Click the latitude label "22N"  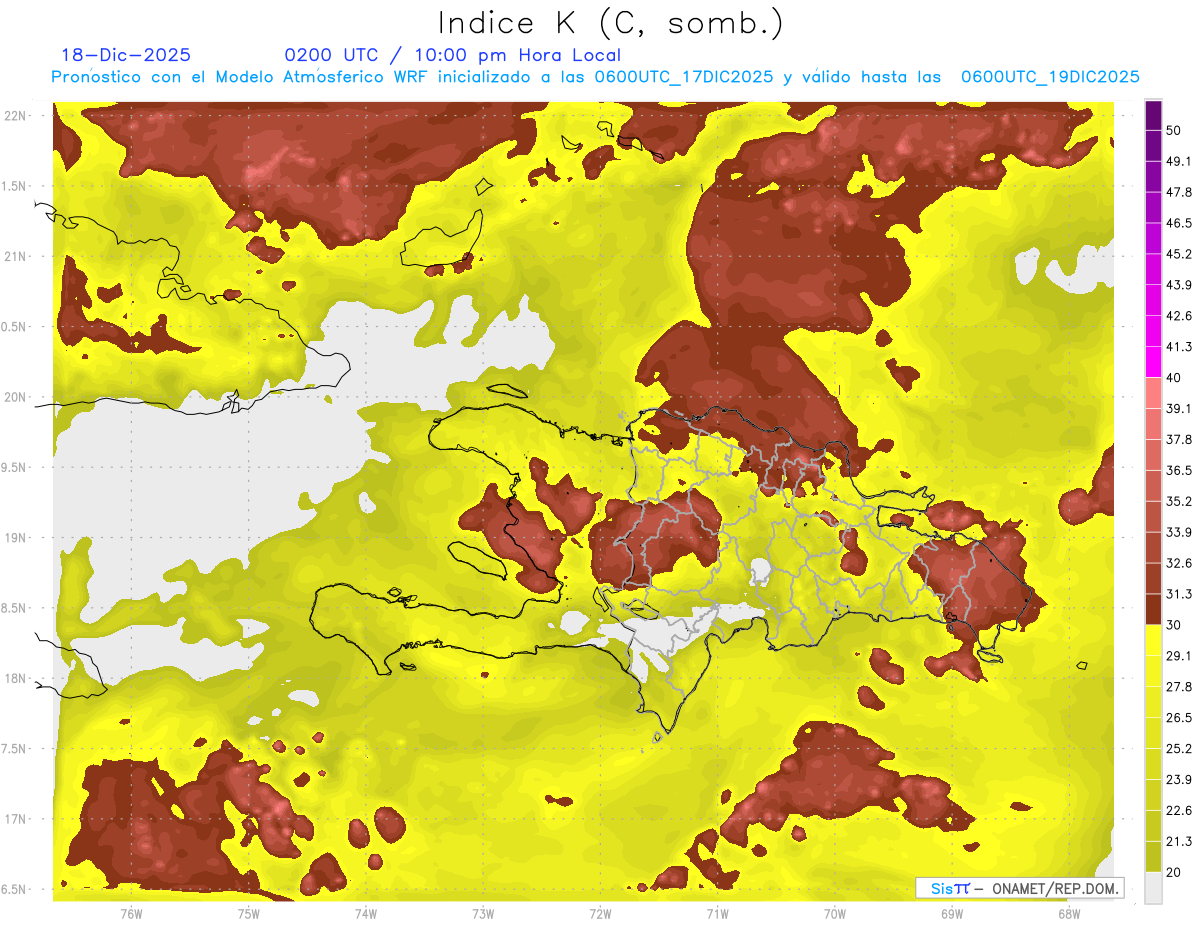pyautogui.click(x=17, y=116)
